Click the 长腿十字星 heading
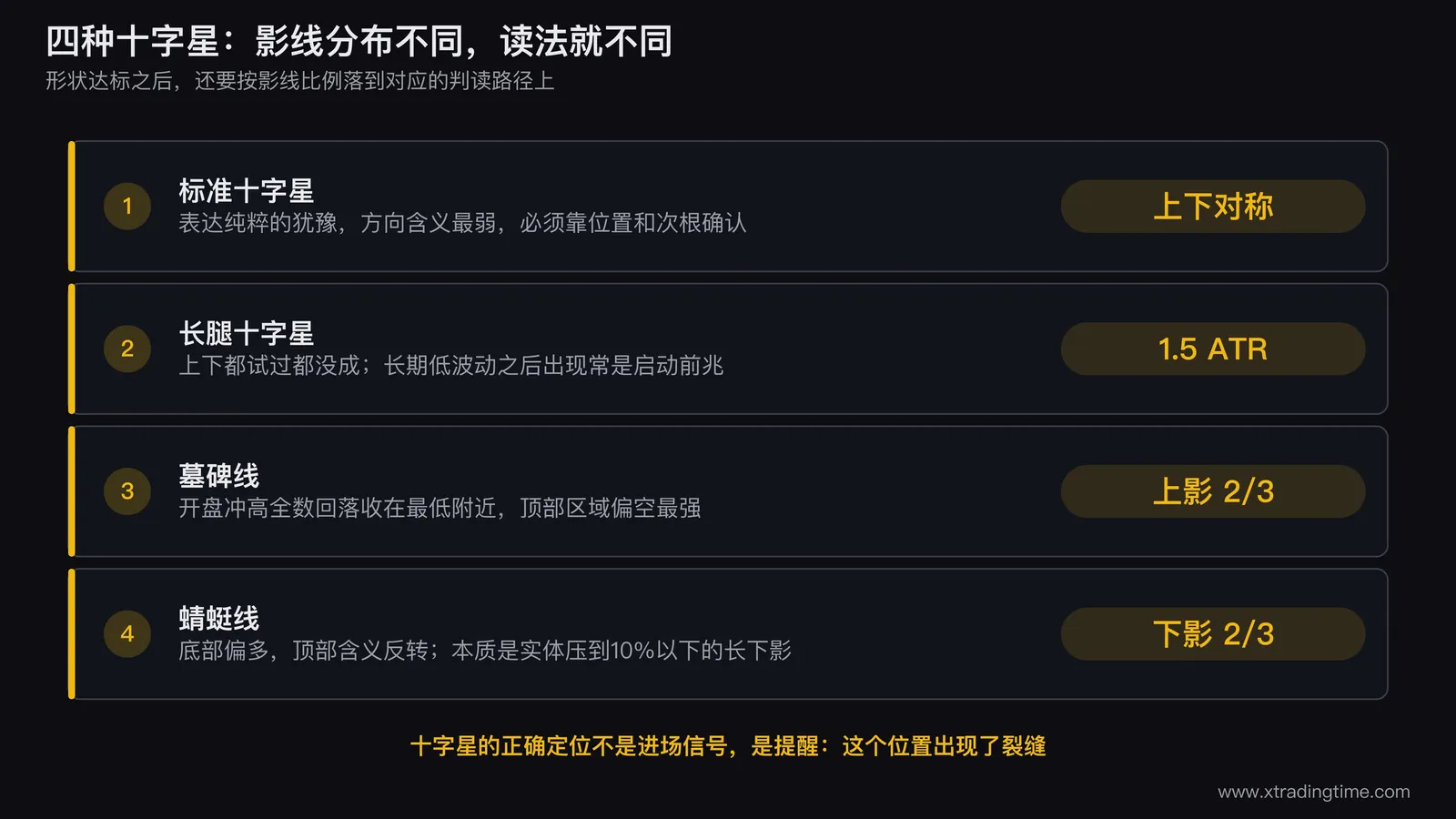The height and width of the screenshot is (819, 1456). [247, 333]
